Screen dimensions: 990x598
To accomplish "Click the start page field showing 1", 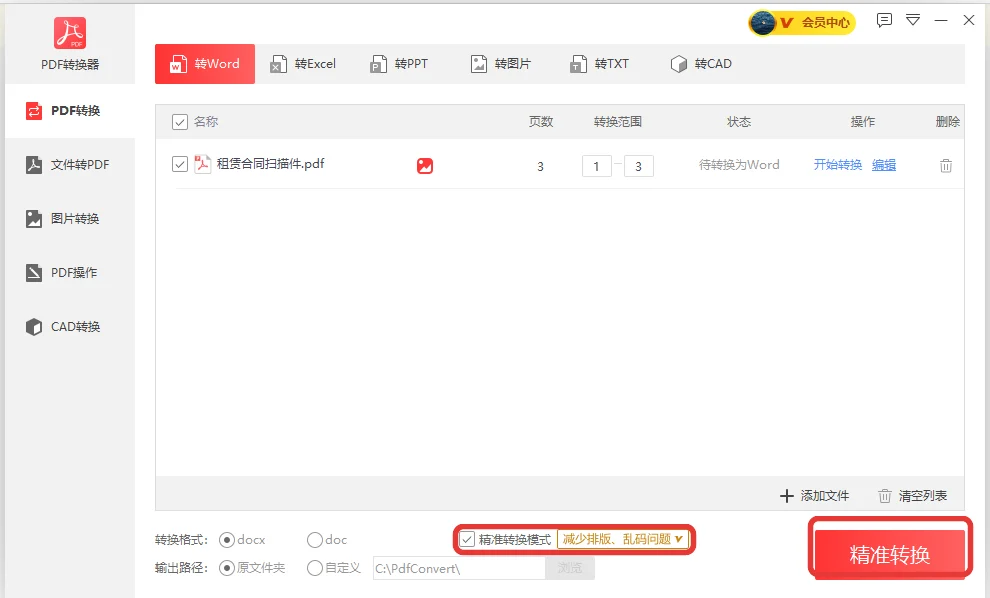I will point(597,166).
